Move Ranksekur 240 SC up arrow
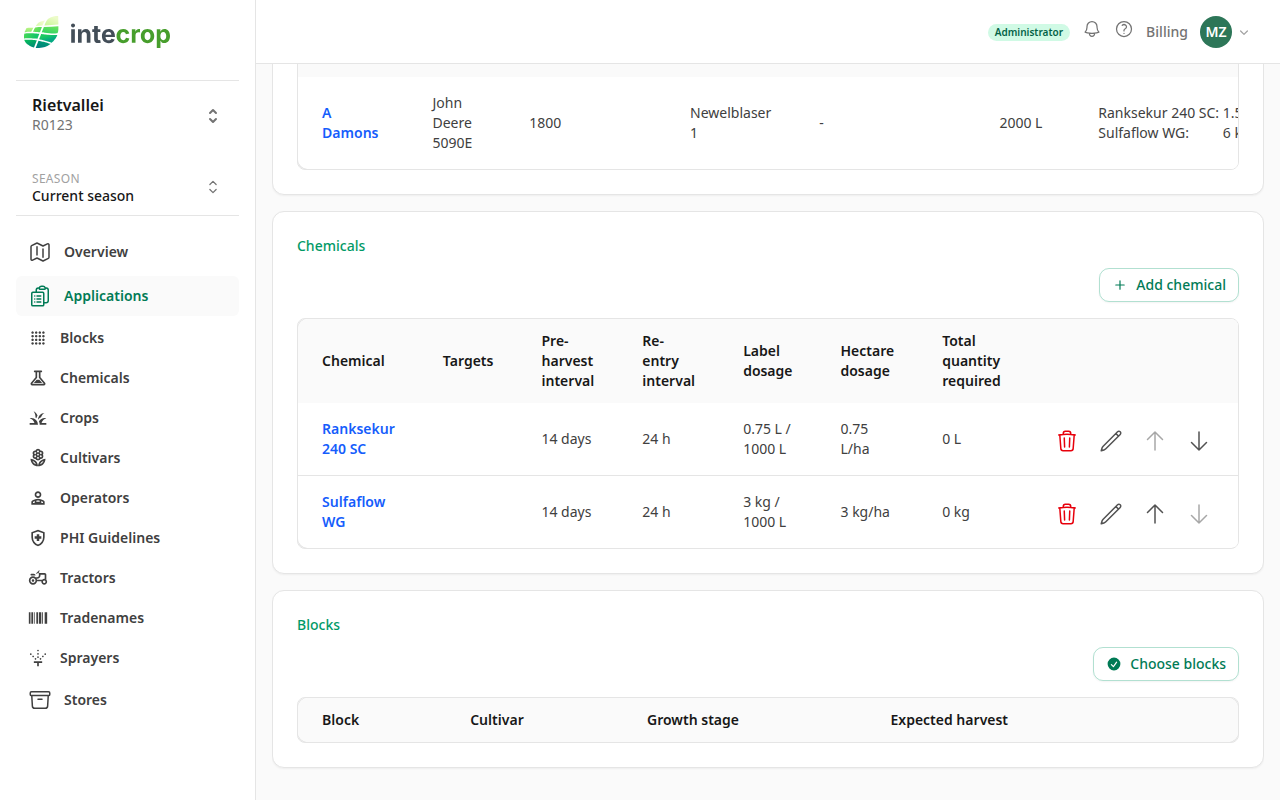 click(1155, 441)
